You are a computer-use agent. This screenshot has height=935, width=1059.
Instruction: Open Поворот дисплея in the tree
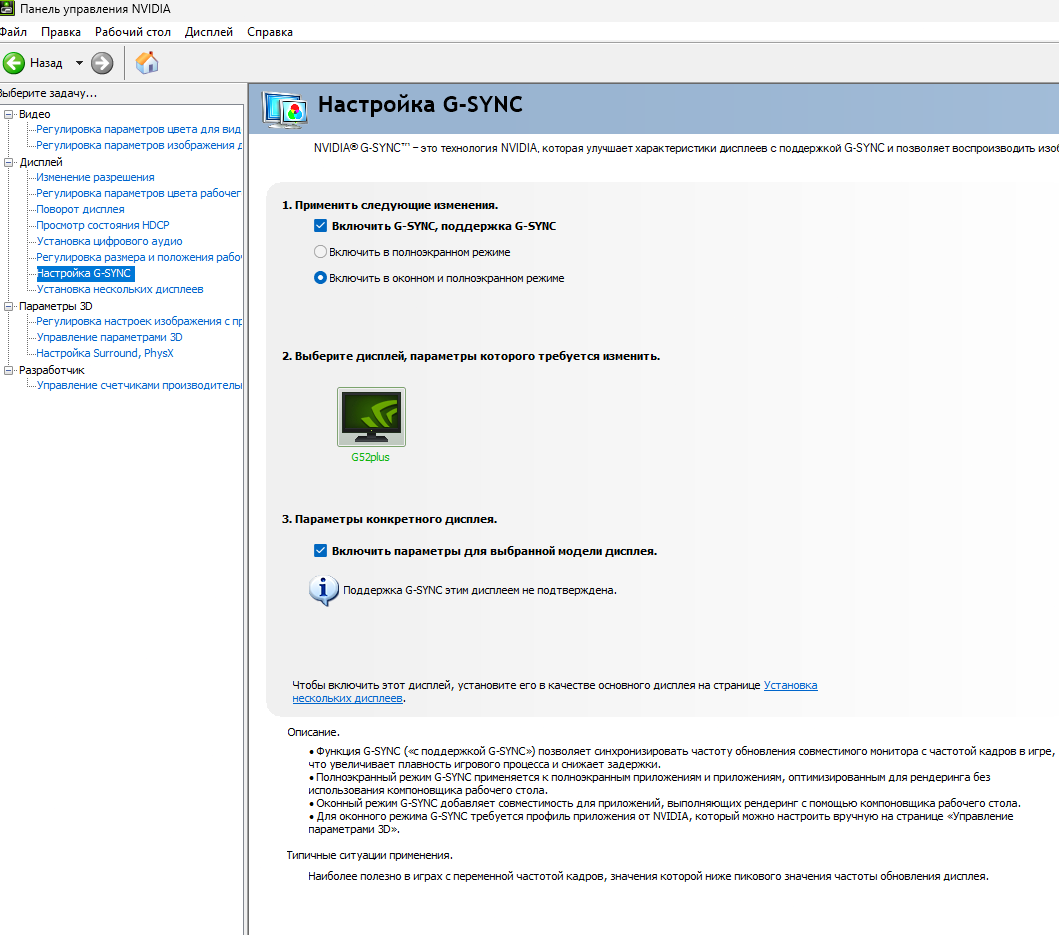click(x=80, y=209)
